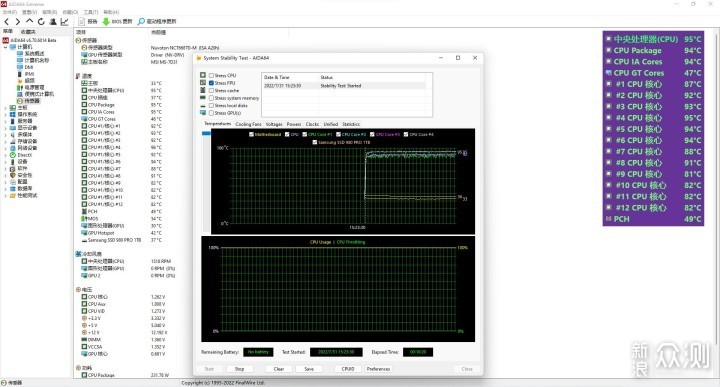Expand the 显示设备 tree node
Image resolution: width=720 pixels, height=387 pixels.
point(6,128)
